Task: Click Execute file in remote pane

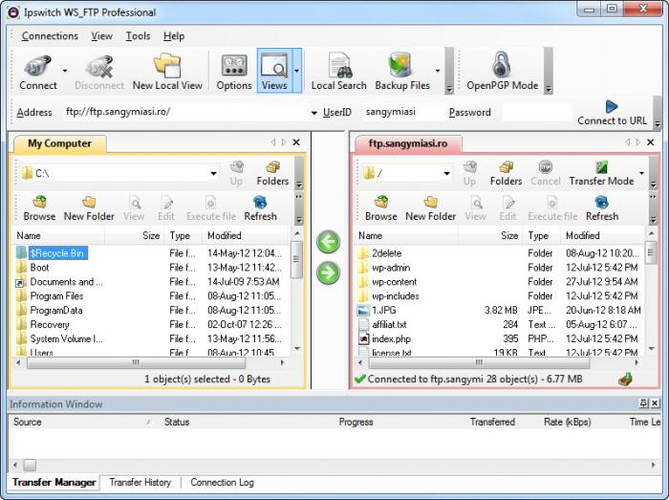Action: point(552,209)
